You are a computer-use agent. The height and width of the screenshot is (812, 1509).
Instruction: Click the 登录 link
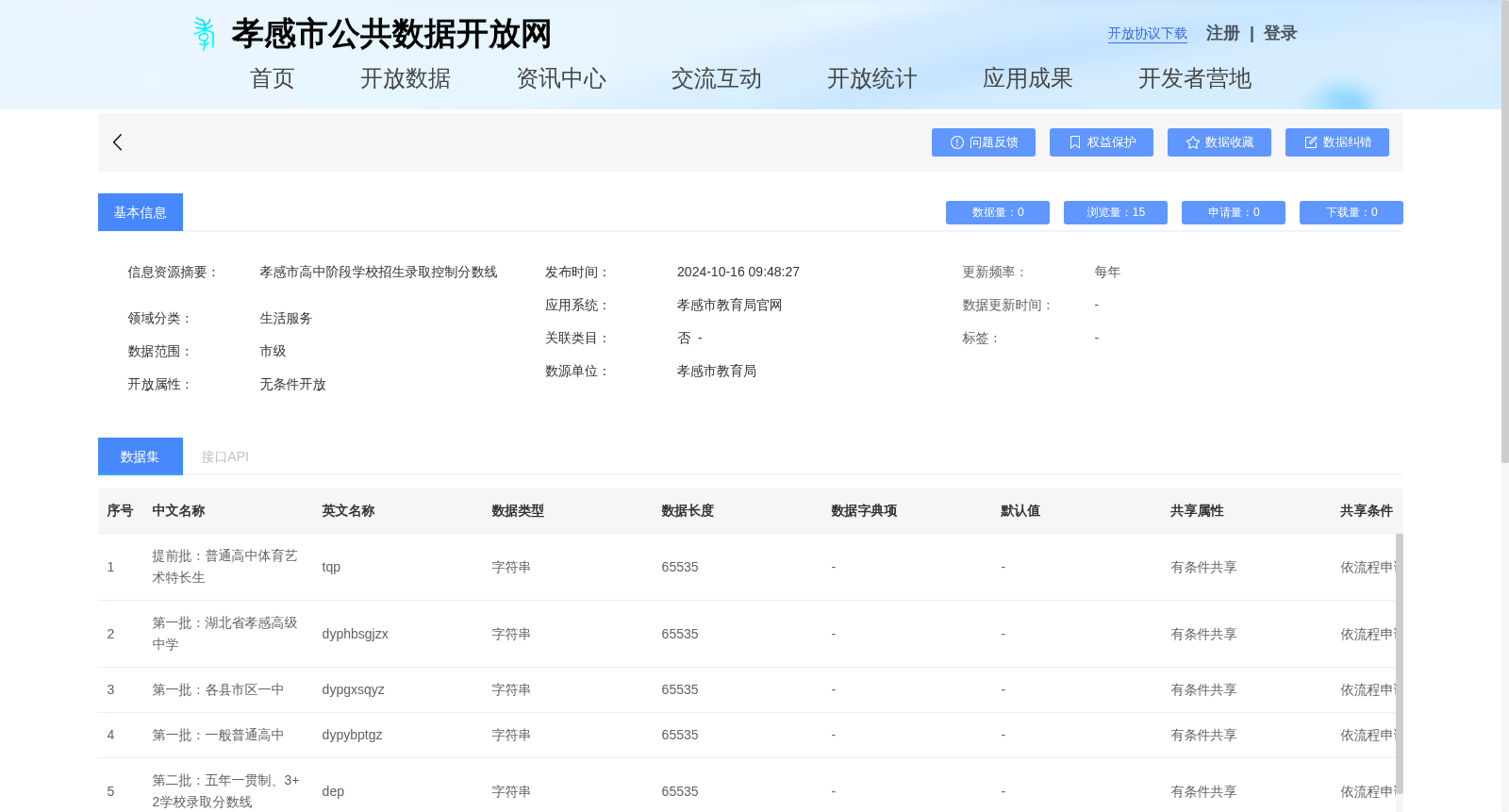pos(1281,33)
